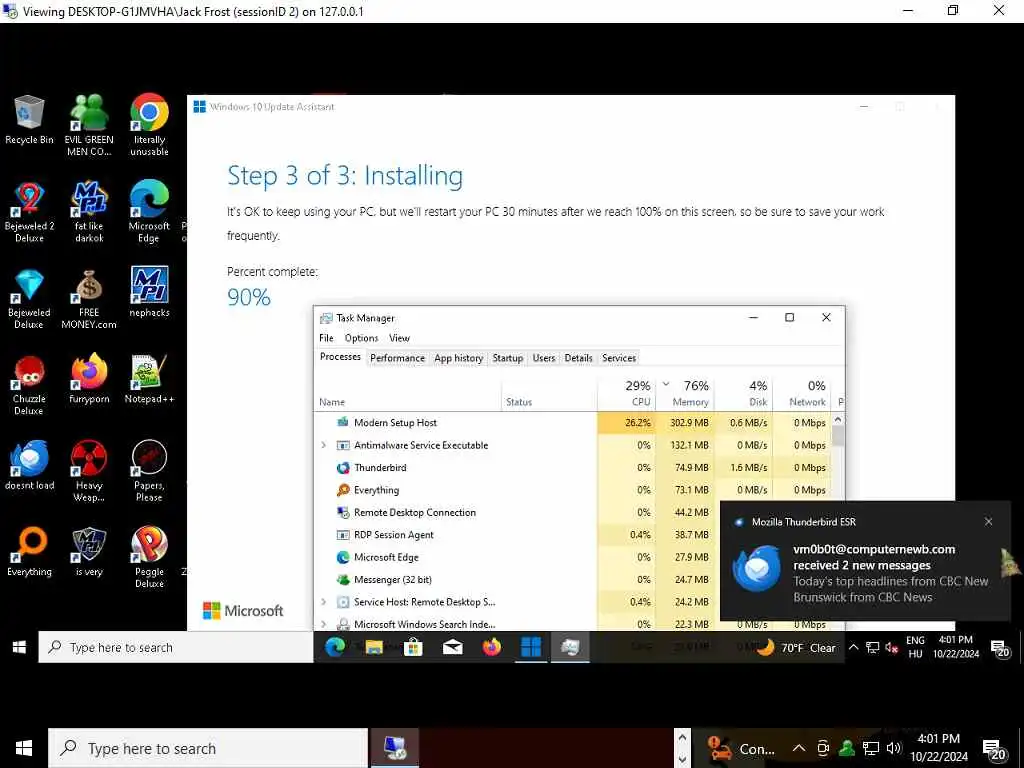This screenshot has height=768, width=1024.
Task: Expand the Microsoft Windows Search Inde... process
Action: point(324,624)
